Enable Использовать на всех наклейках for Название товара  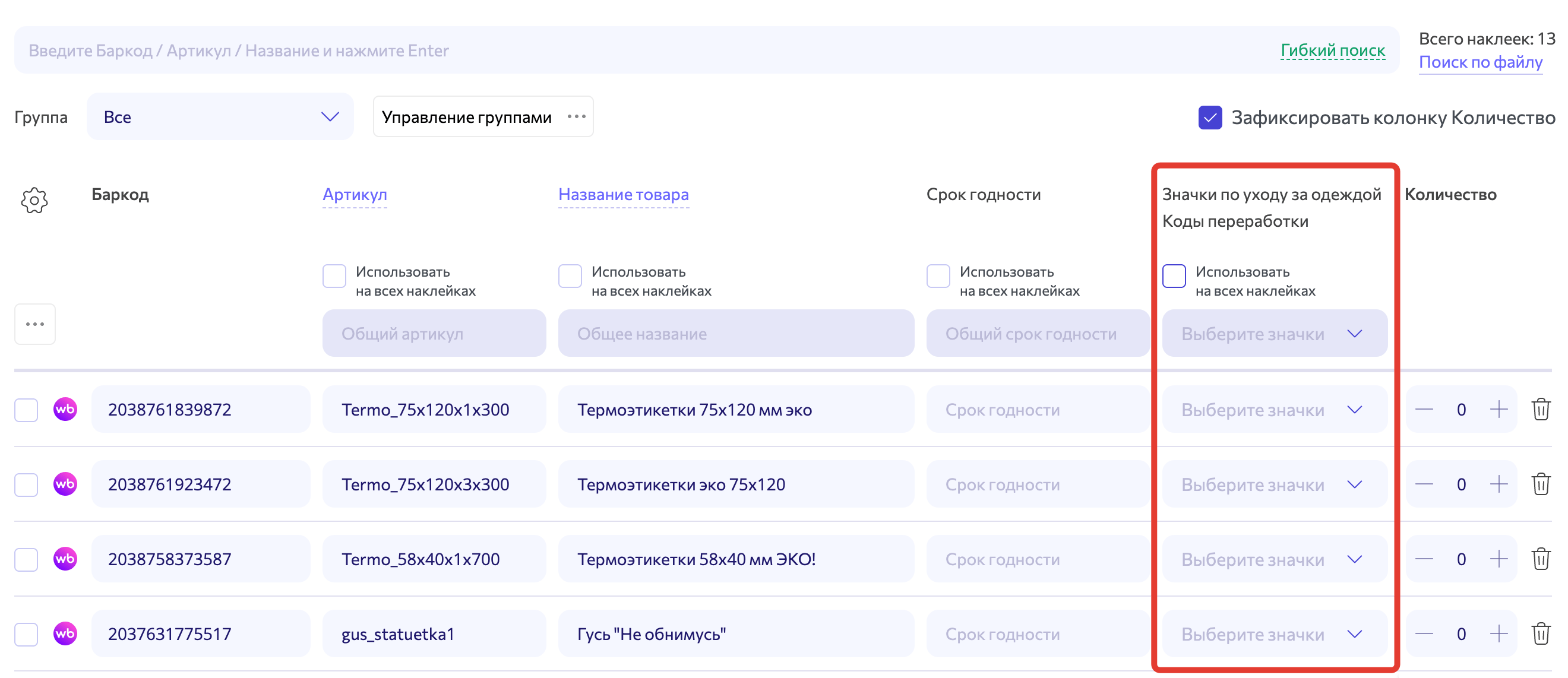coord(570,275)
